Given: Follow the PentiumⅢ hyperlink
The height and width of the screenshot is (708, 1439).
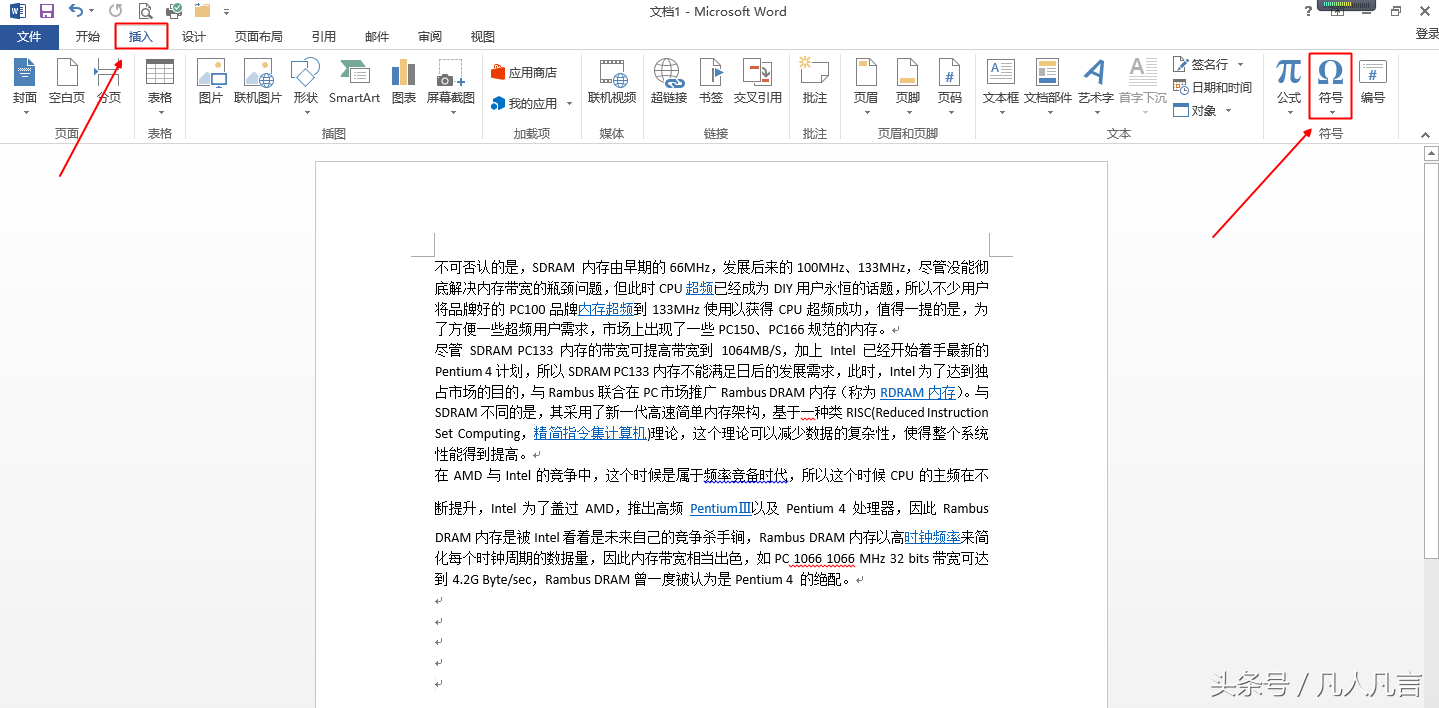Looking at the screenshot, I should 720,508.
